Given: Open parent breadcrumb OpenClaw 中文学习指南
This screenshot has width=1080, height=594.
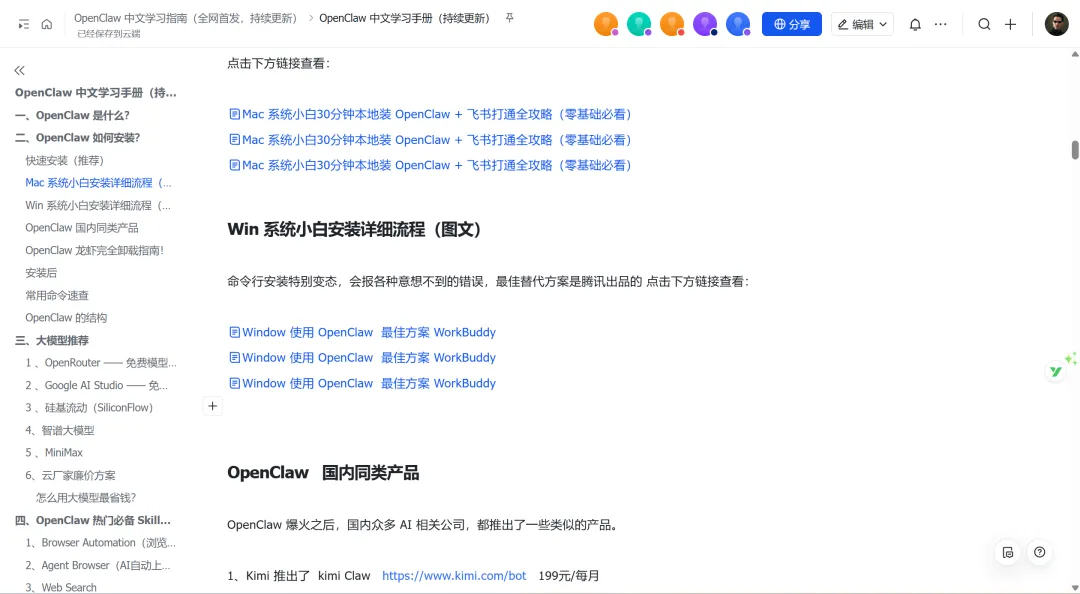Looking at the screenshot, I should pos(186,18).
